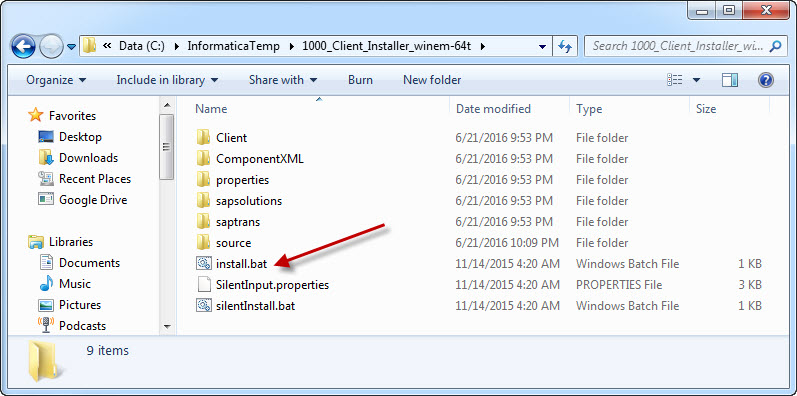Click the properties folder icon
The image size is (797, 396).
pyautogui.click(x=203, y=179)
